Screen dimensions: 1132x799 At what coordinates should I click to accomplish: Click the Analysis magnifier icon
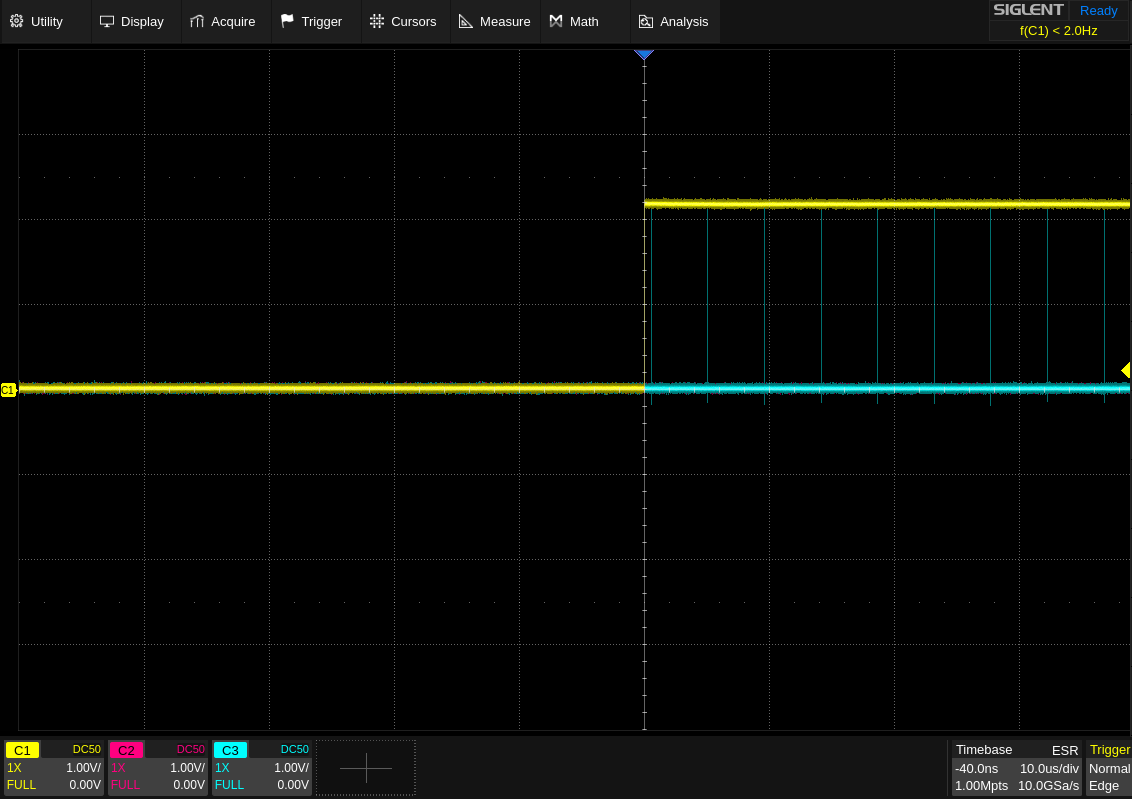tap(646, 21)
